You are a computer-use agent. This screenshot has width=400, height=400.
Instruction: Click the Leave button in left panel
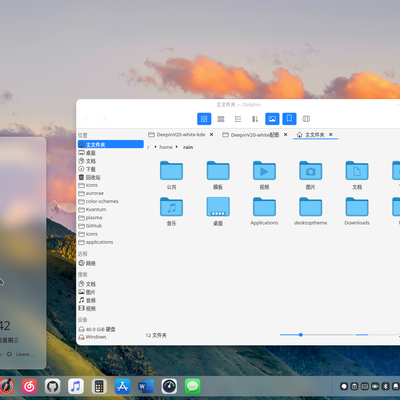(x=21, y=354)
